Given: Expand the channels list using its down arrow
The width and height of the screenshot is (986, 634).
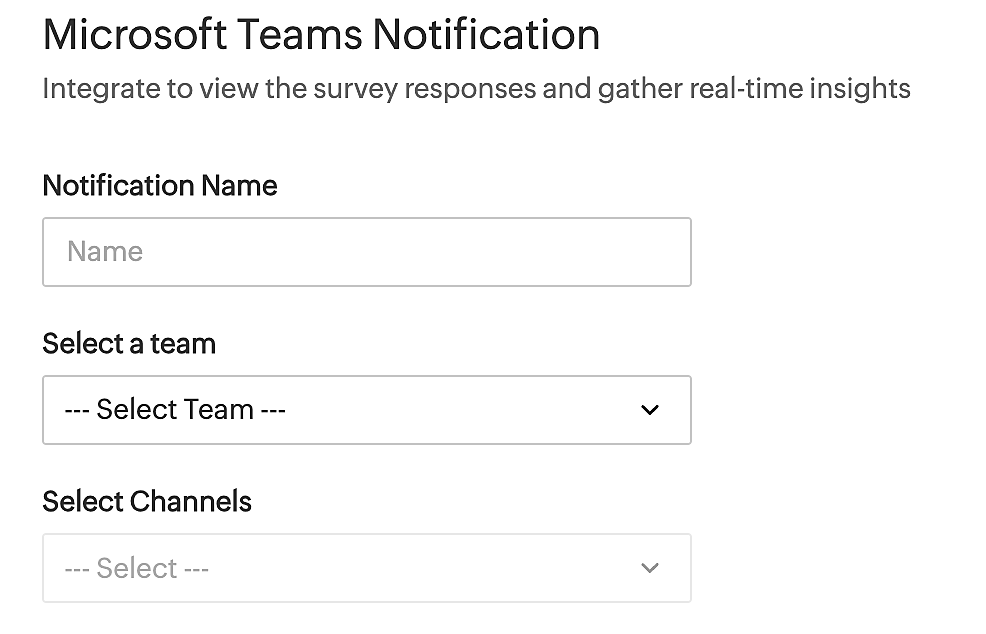Looking at the screenshot, I should pyautogui.click(x=650, y=568).
